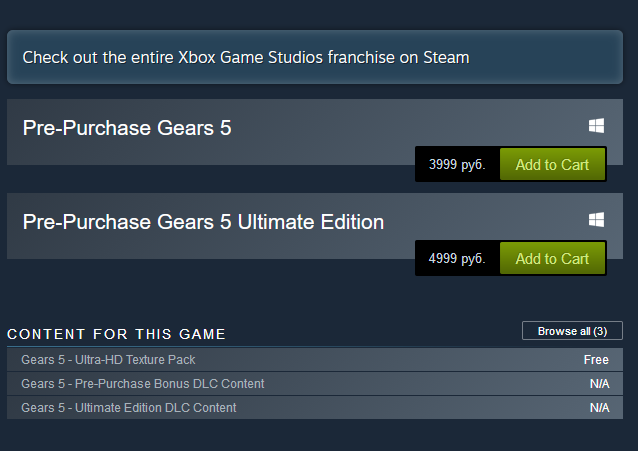Open Gears 5 Ultra-HD Texture Pack DLC
This screenshot has width=638, height=451.
click(109, 360)
